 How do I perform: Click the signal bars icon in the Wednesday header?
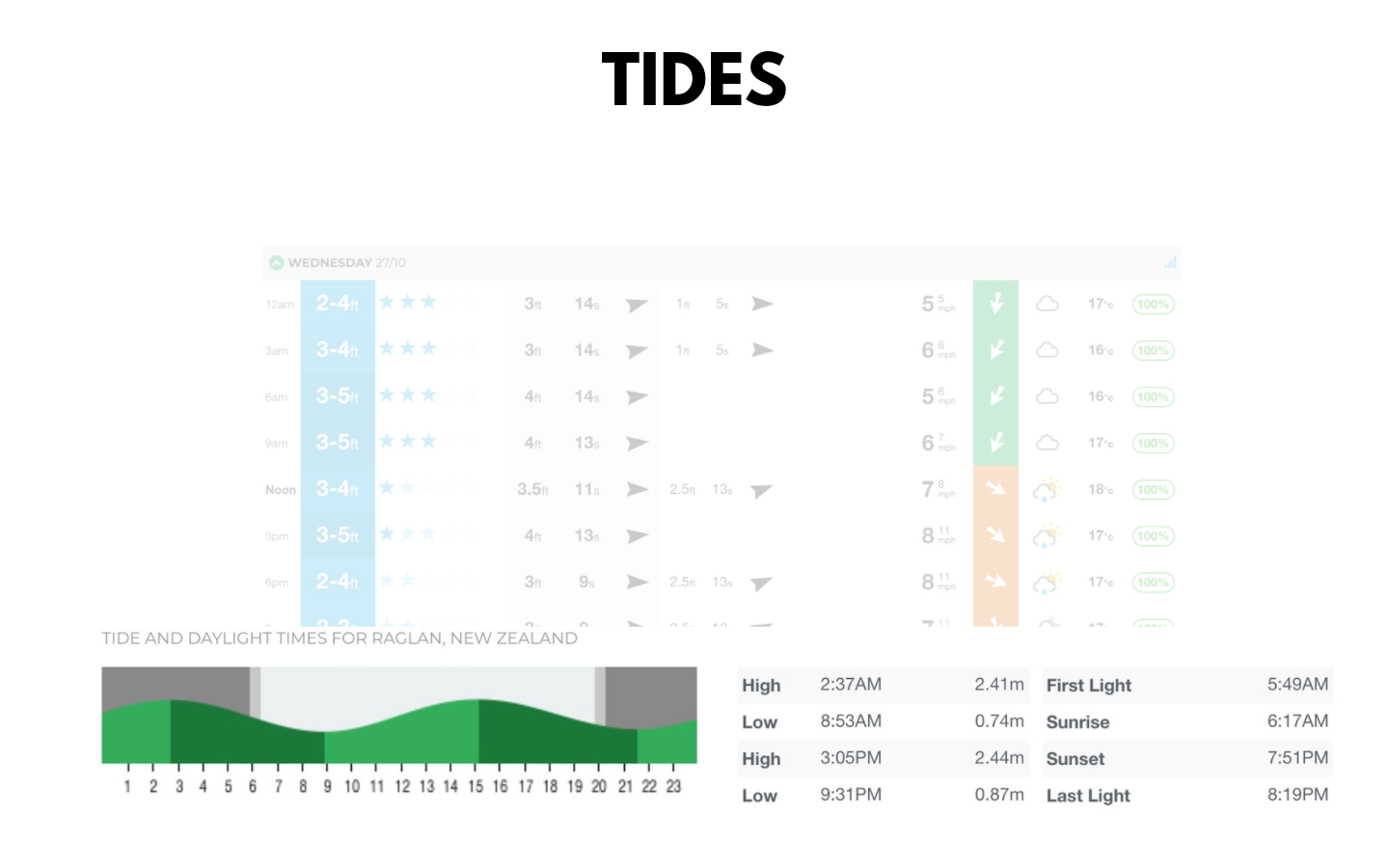[1170, 262]
